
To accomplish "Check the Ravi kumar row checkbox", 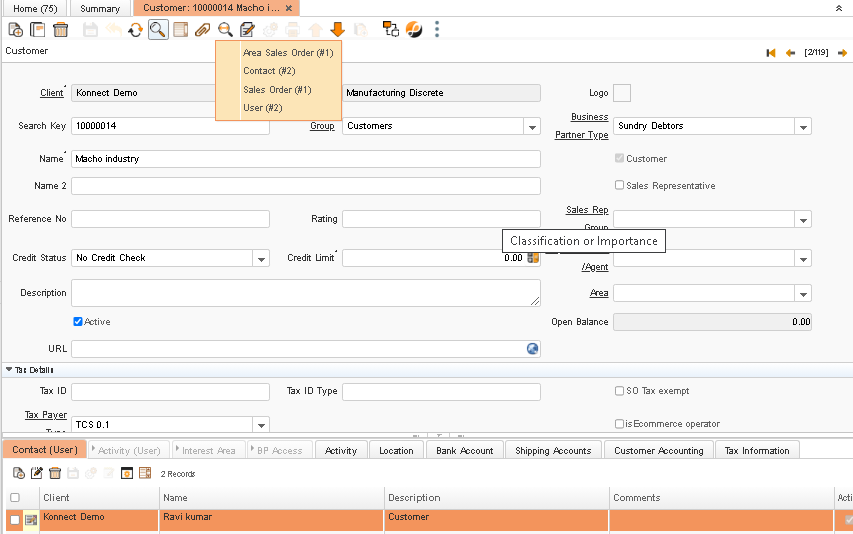I will [x=15, y=520].
